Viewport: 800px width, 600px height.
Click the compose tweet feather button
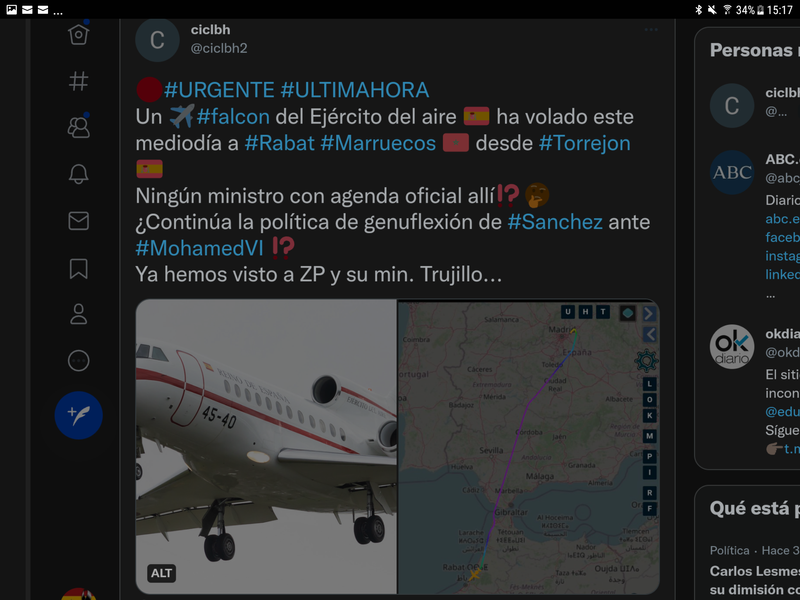pos(79,415)
